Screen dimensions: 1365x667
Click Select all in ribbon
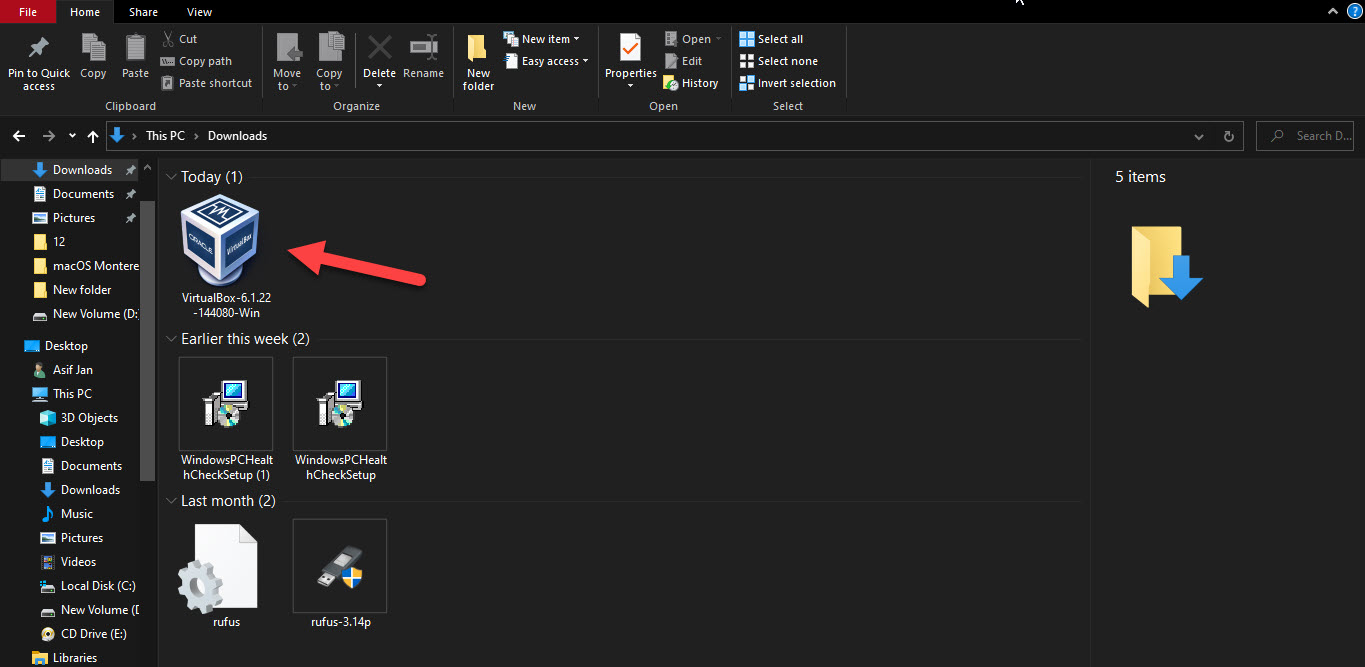click(771, 39)
